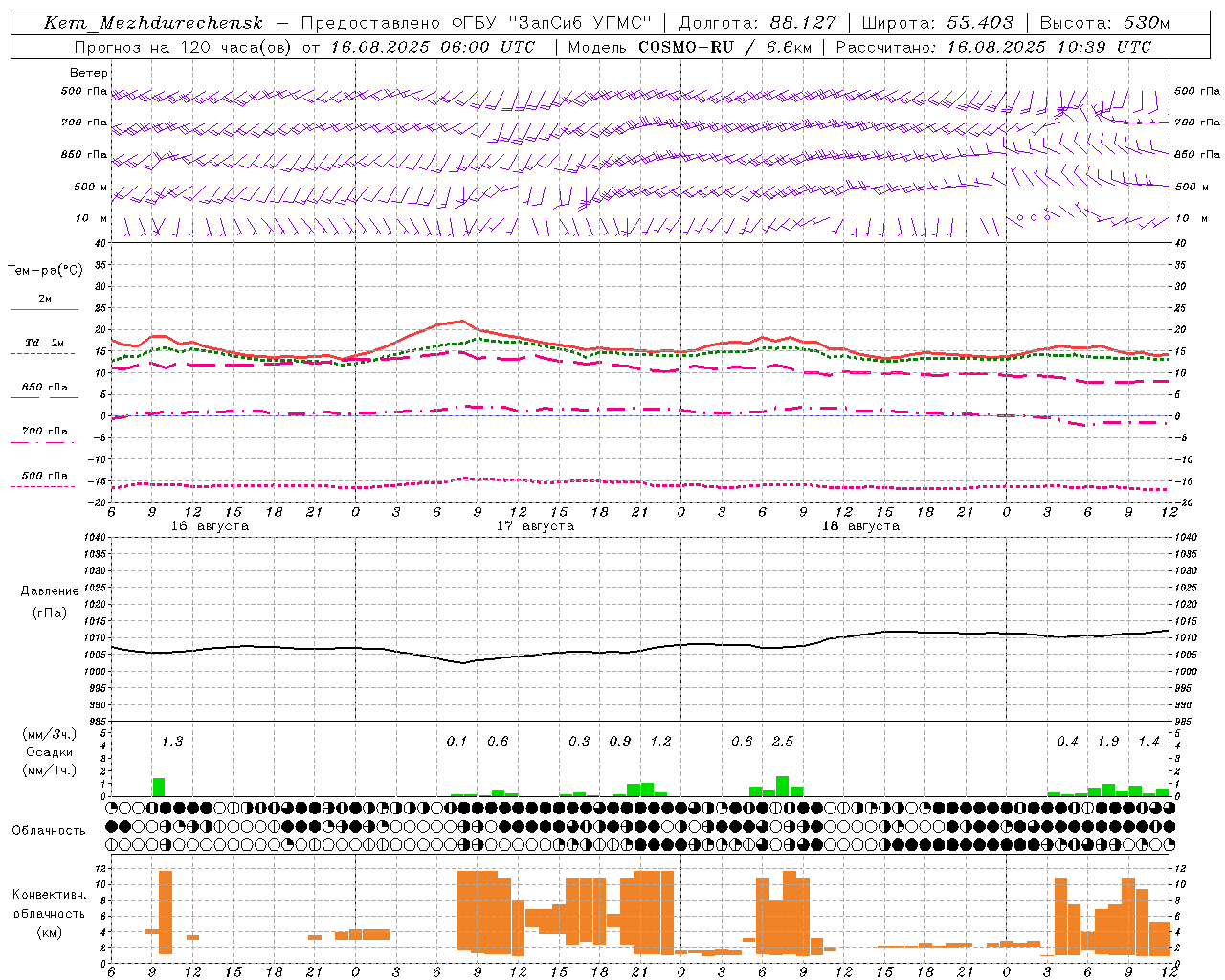
Task: Click the "Тем-ра(°C)" temperature panel label
Action: [45, 271]
